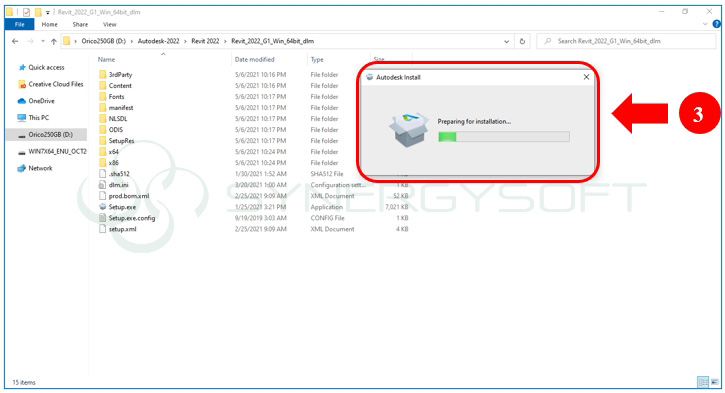Sort by Date modified column header
This screenshot has width=725, height=393.
254,59
